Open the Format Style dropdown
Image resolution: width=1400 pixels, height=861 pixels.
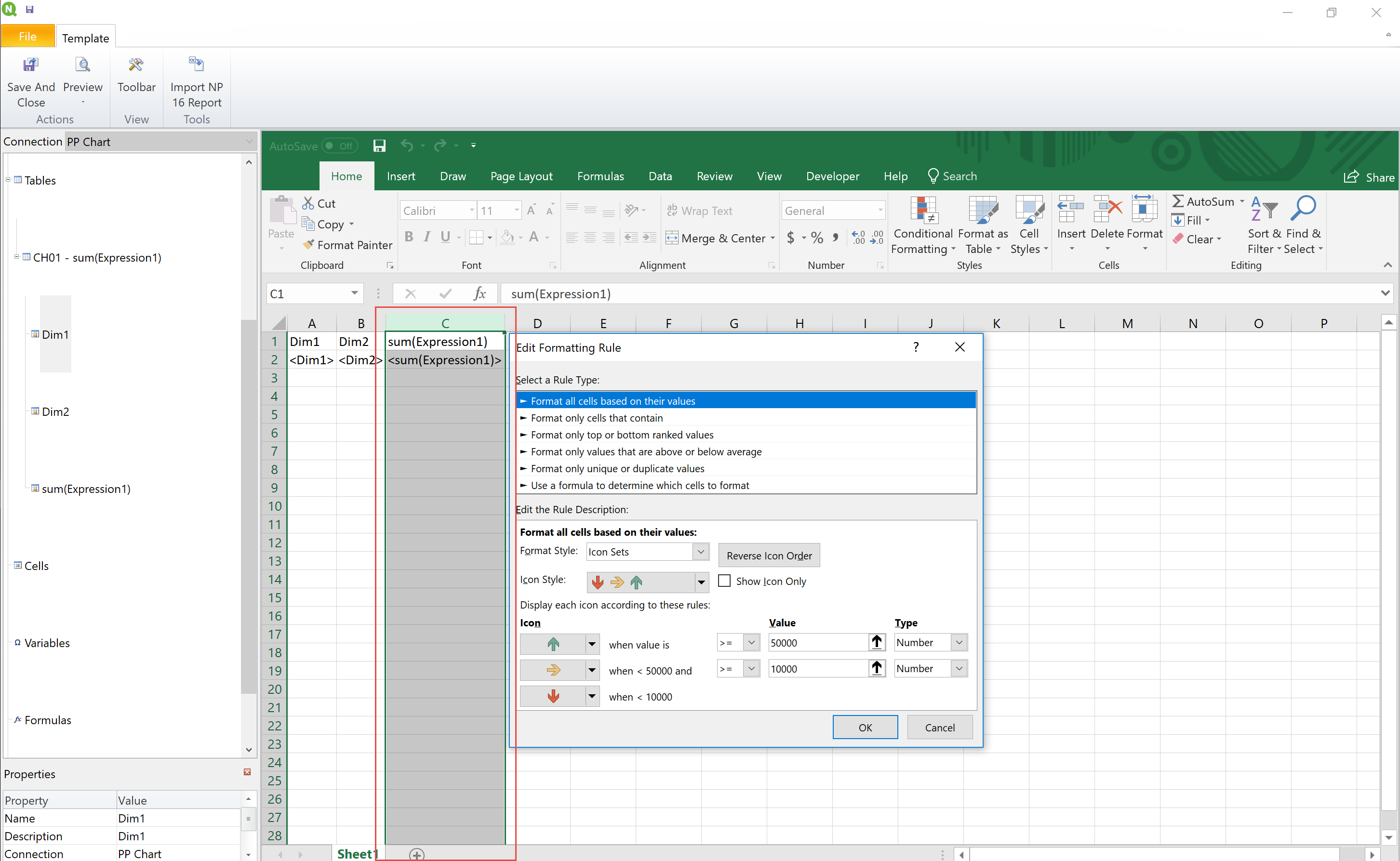[701, 551]
